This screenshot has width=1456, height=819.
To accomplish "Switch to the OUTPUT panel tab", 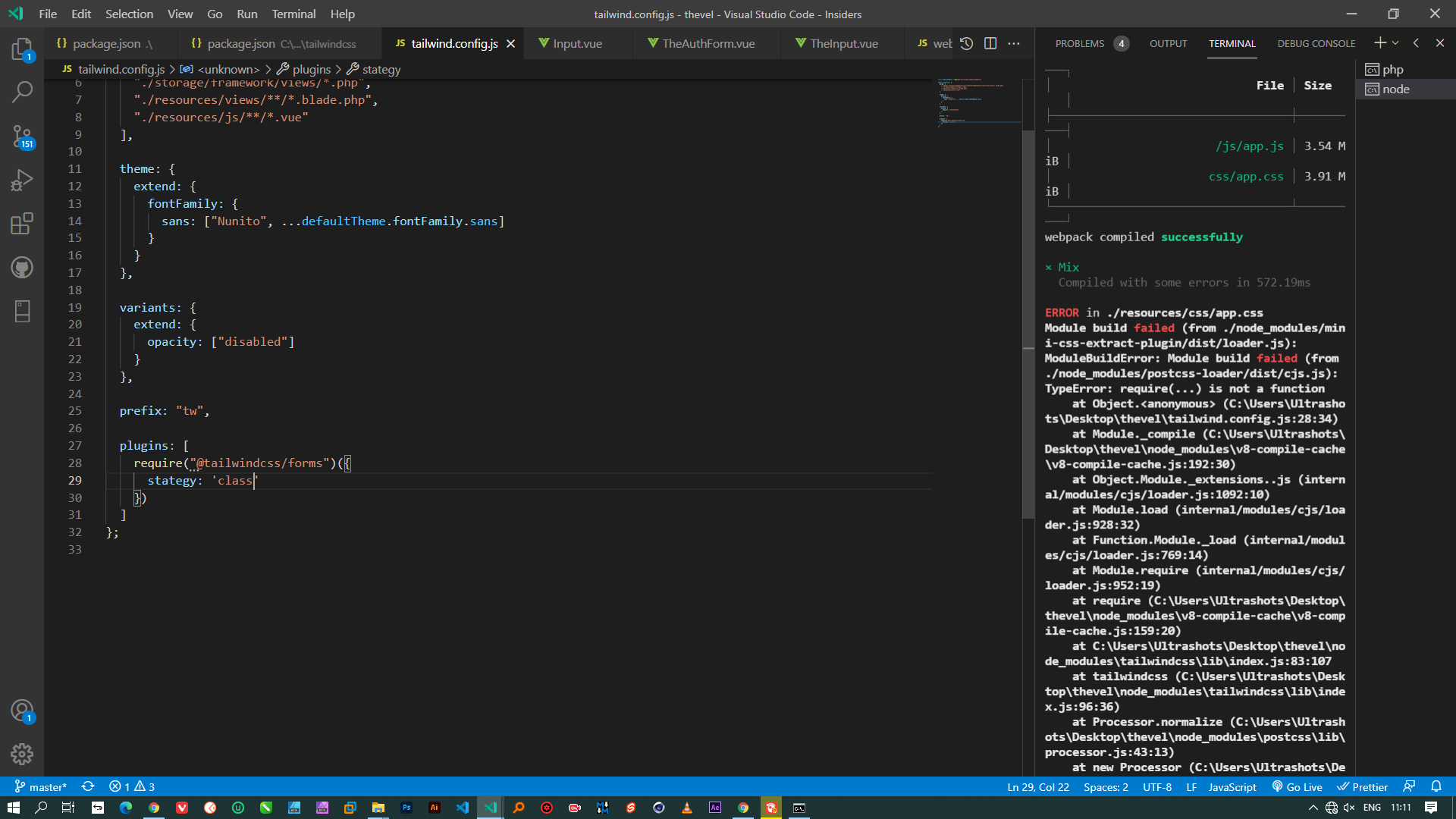I will point(1168,43).
